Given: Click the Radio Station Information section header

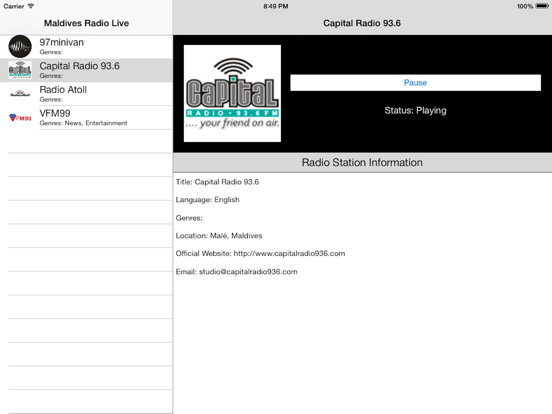Looking at the screenshot, I should pos(362,162).
